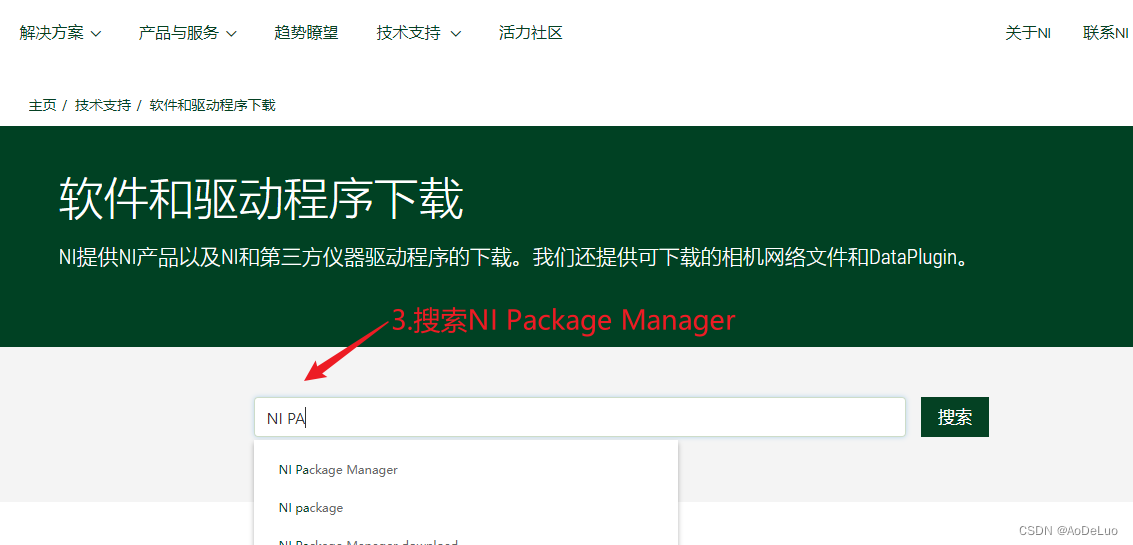Focus the search box containing NI PA
The width and height of the screenshot is (1133, 545).
[580, 417]
